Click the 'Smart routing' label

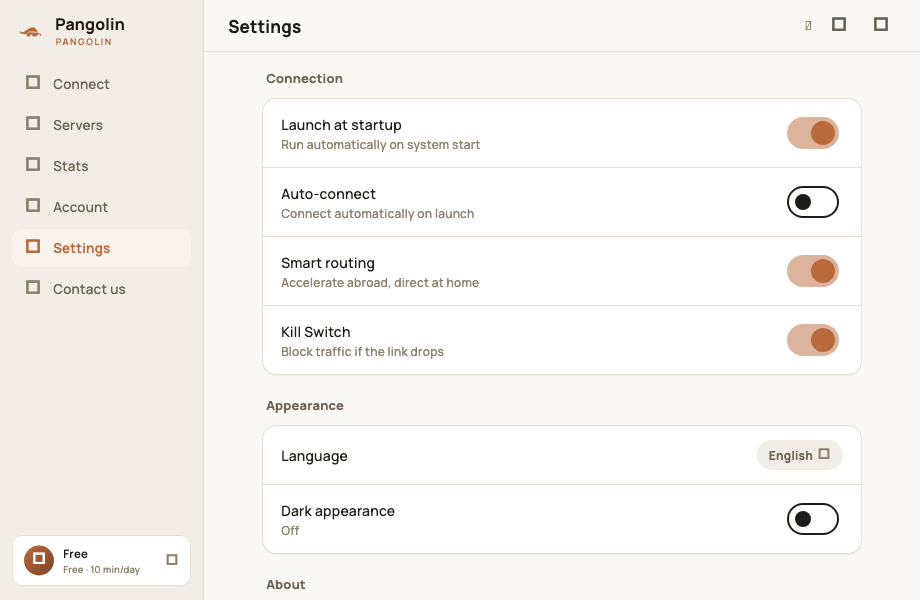(x=327, y=263)
